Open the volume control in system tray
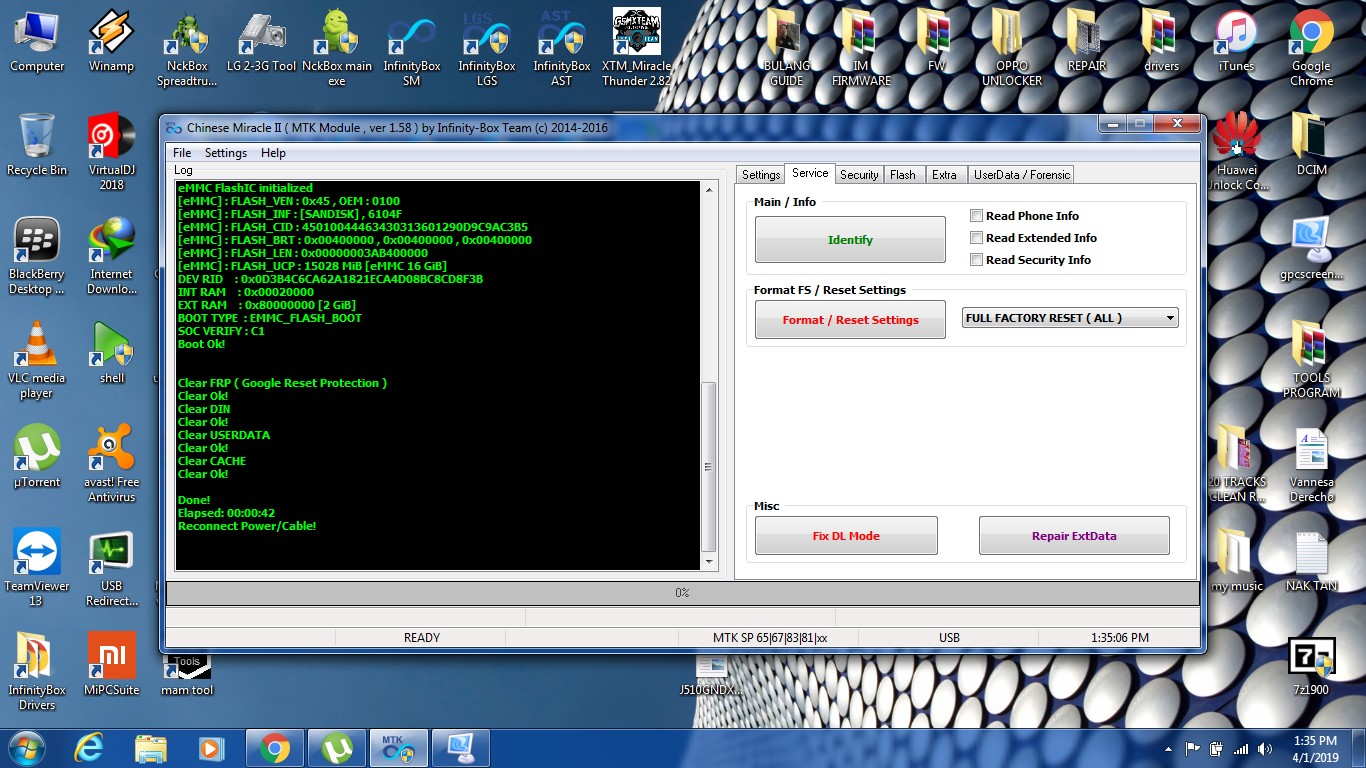 (x=1263, y=749)
